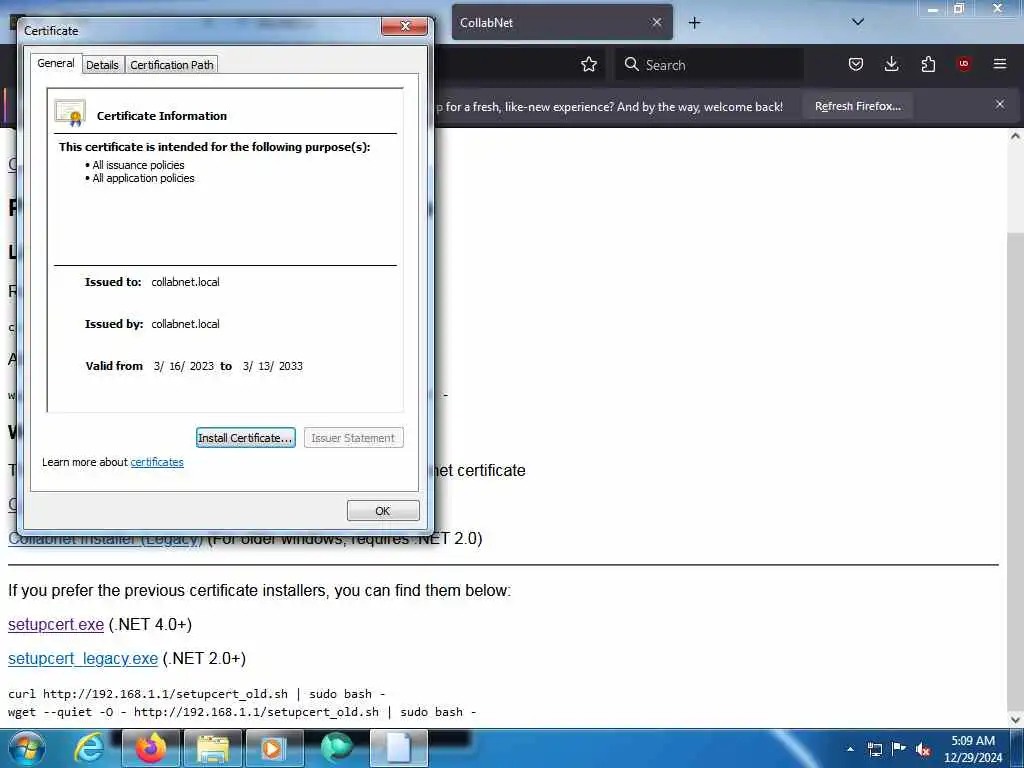Click the muted volume tray icon

[x=923, y=749]
